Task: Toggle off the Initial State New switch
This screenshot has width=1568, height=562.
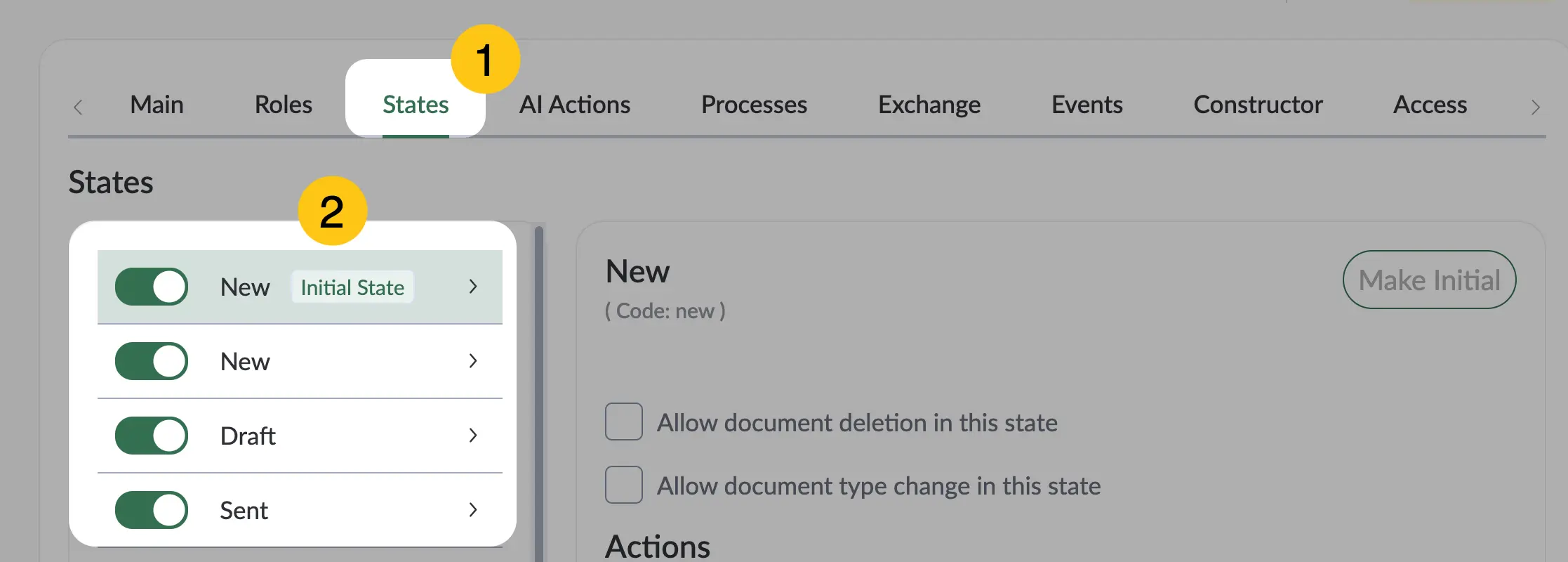Action: (x=152, y=287)
